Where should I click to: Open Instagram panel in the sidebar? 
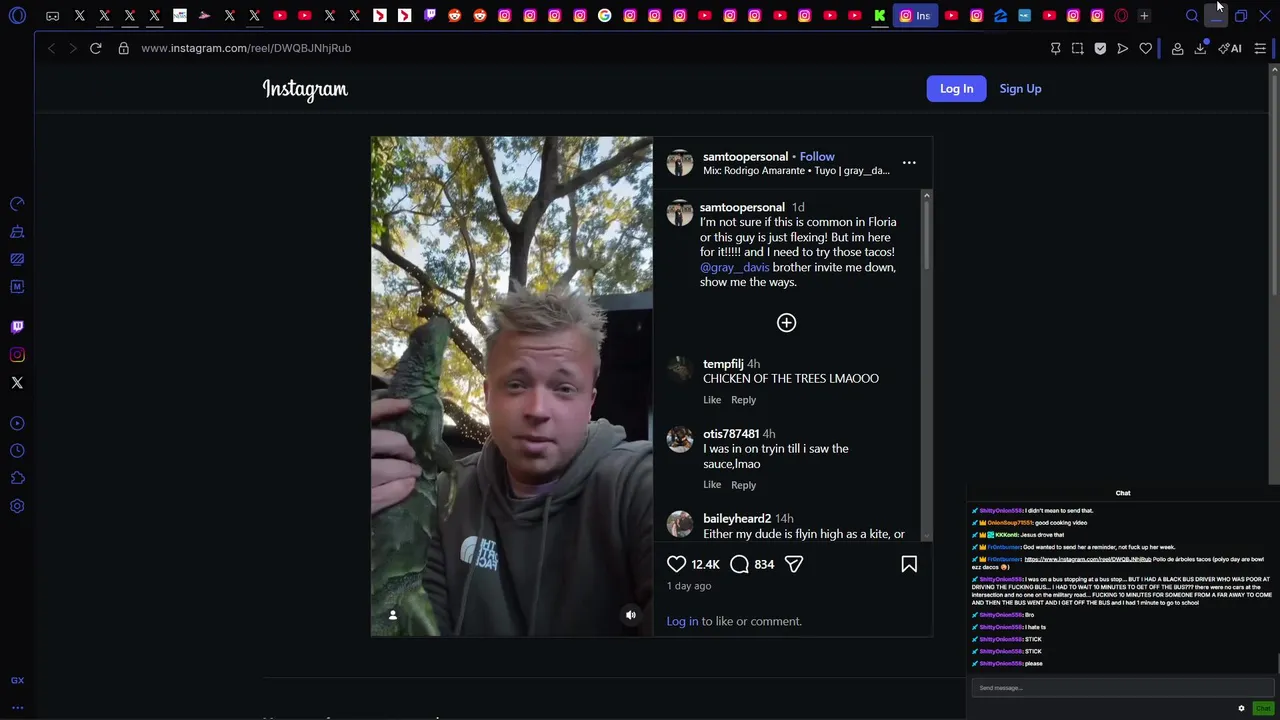[17, 355]
